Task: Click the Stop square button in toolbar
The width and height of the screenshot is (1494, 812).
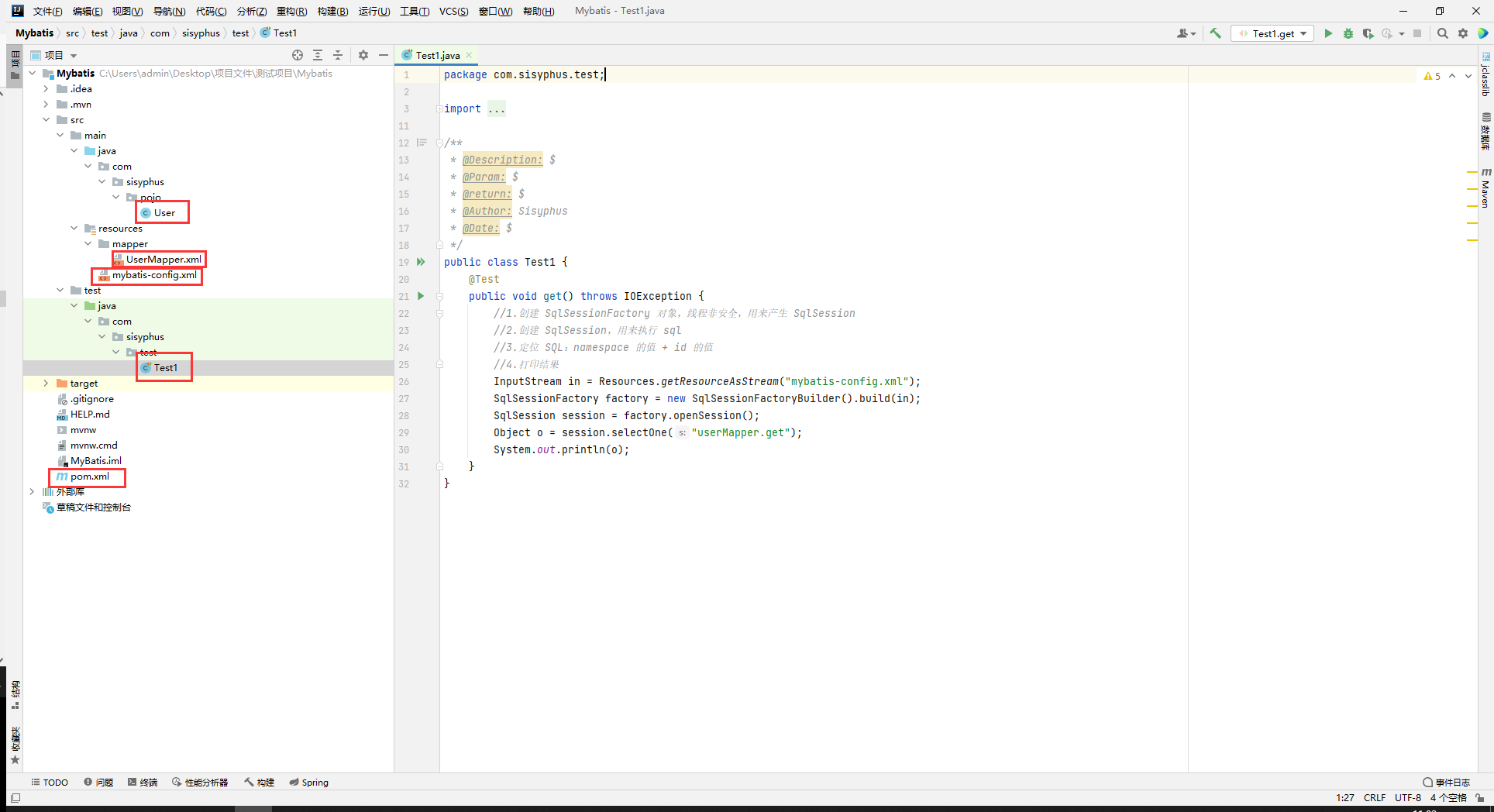Action: click(1417, 33)
